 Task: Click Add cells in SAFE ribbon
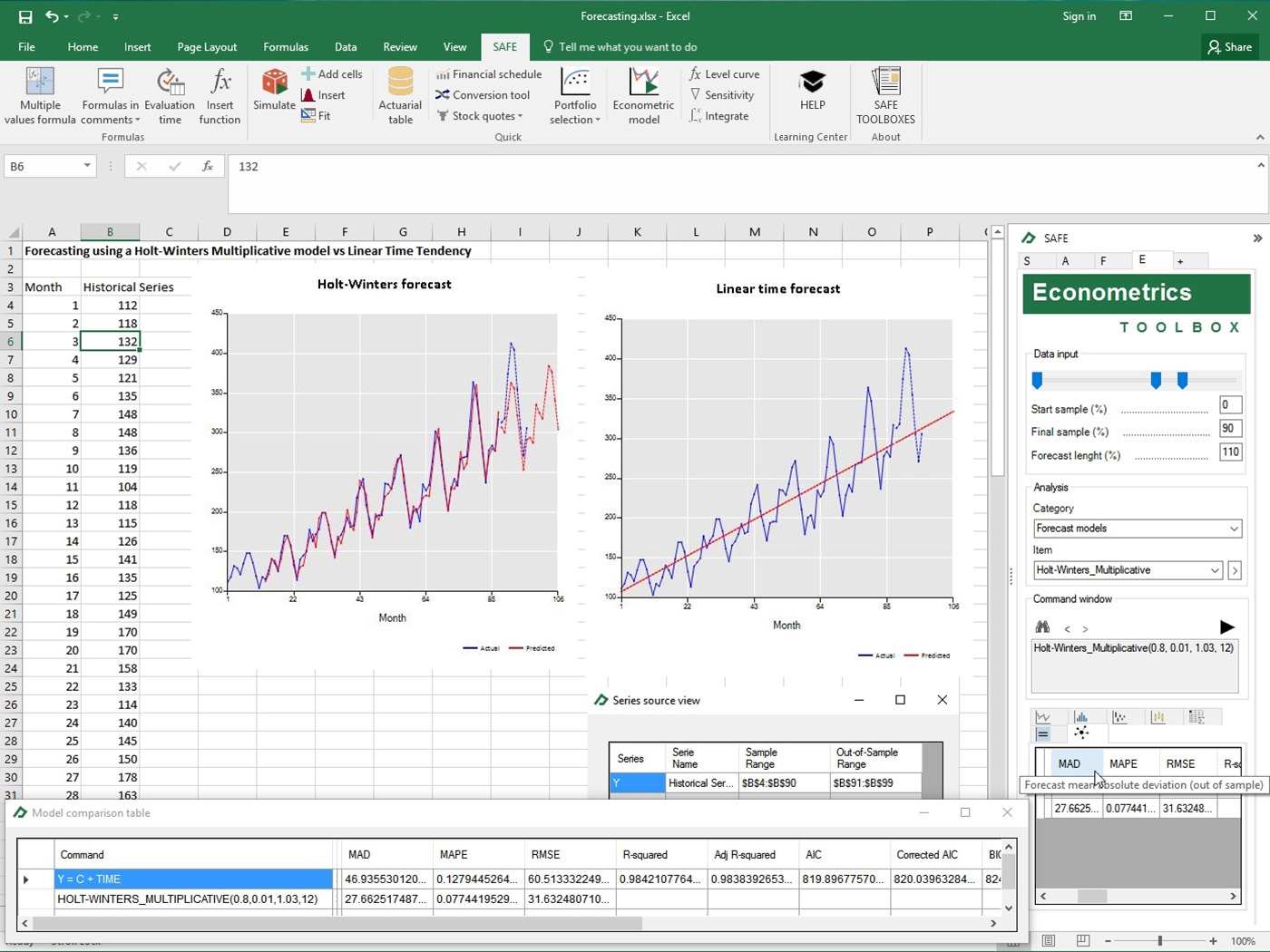(331, 74)
